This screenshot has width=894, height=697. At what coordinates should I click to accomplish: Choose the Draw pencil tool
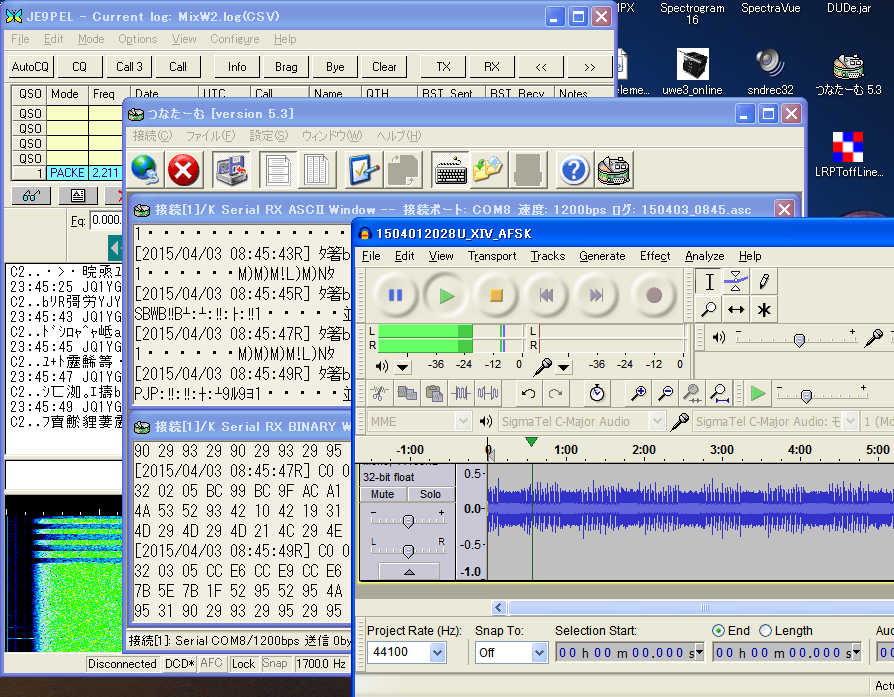[763, 282]
